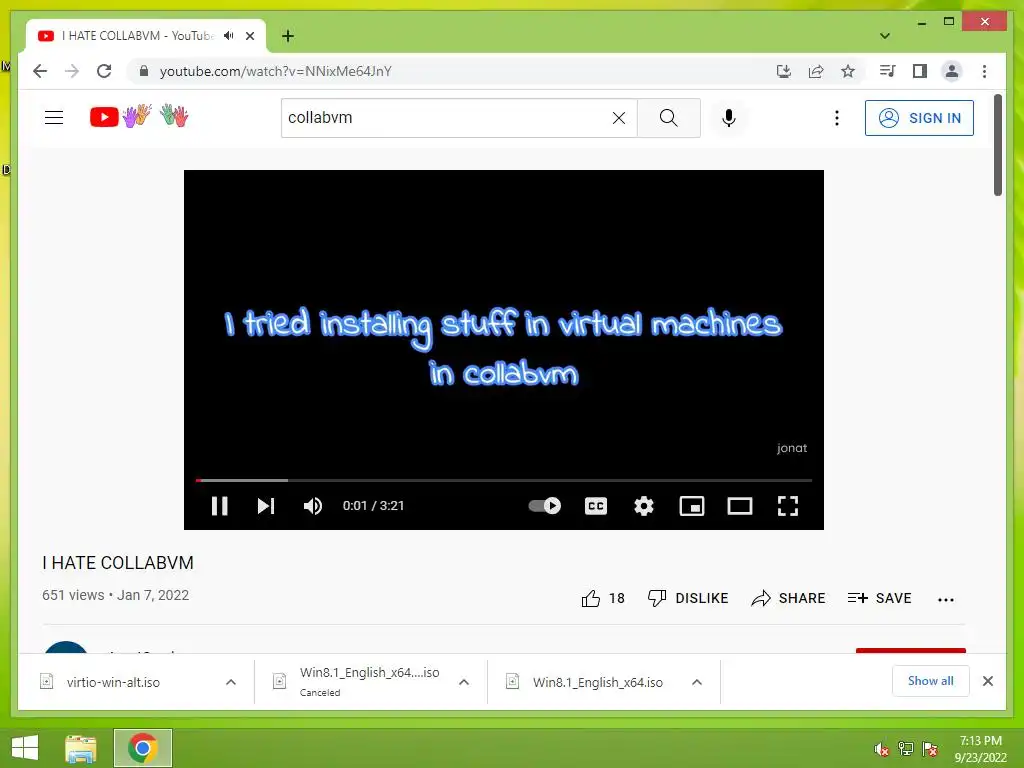This screenshot has width=1024, height=768.
Task: Open Action Center flag icon
Action: (x=930, y=749)
